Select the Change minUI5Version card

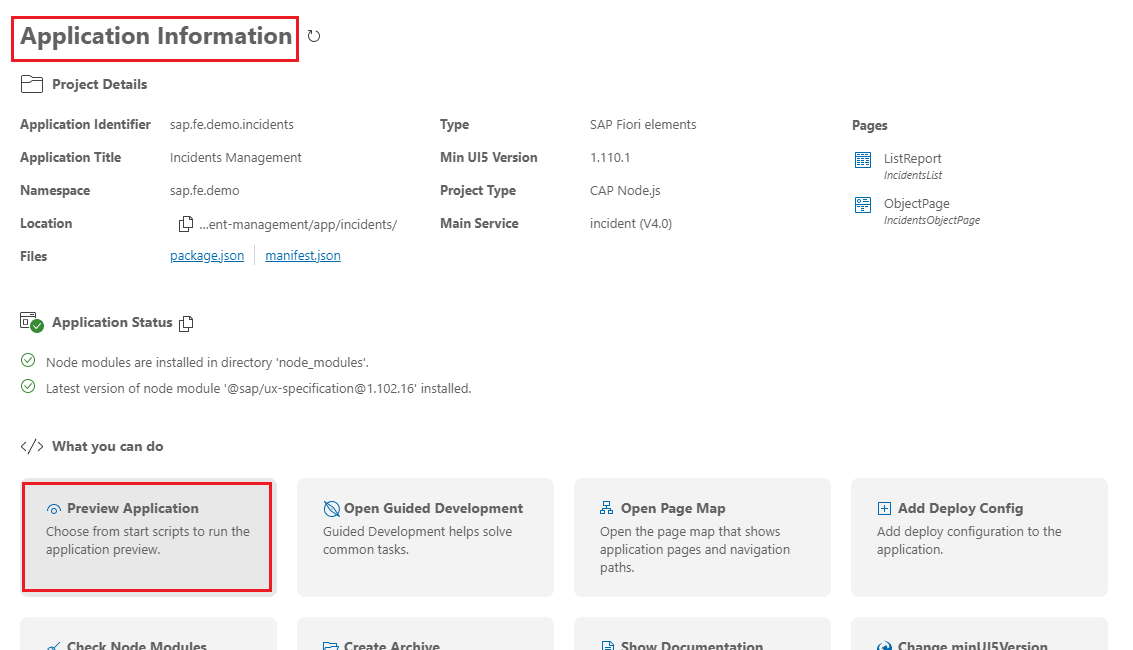[979, 633]
